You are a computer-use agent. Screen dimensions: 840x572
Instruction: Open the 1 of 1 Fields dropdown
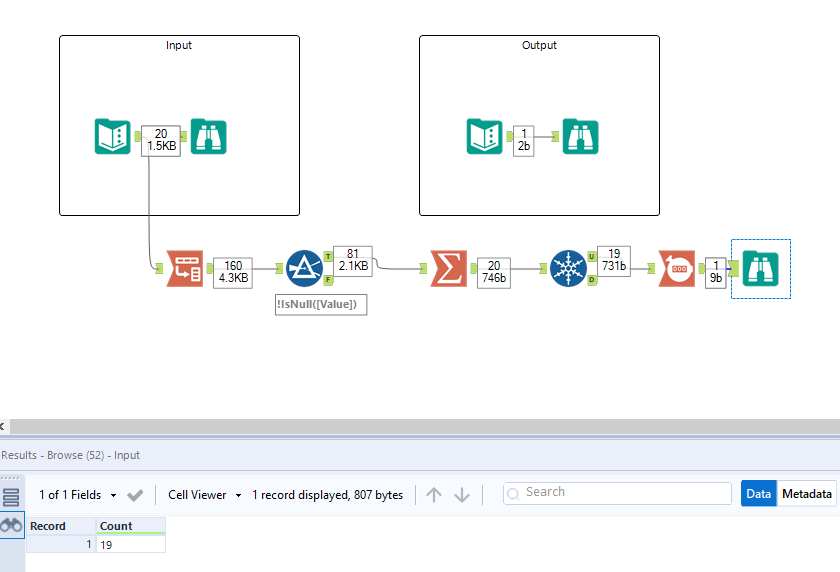click(78, 495)
